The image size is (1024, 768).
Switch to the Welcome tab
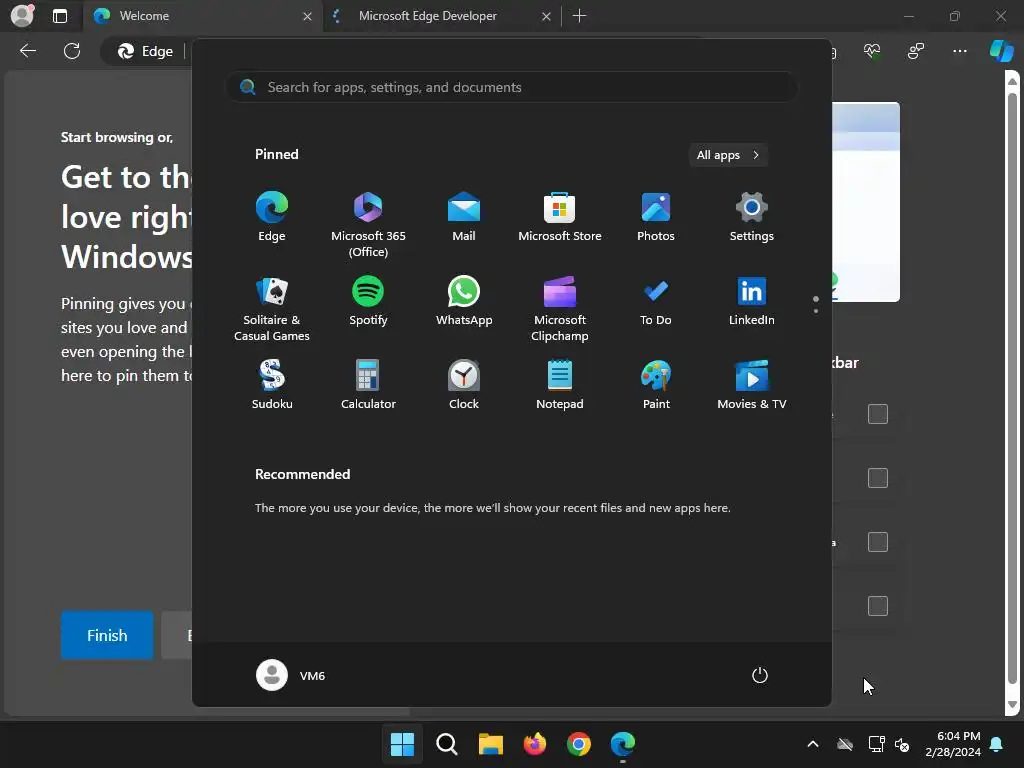tap(202, 16)
